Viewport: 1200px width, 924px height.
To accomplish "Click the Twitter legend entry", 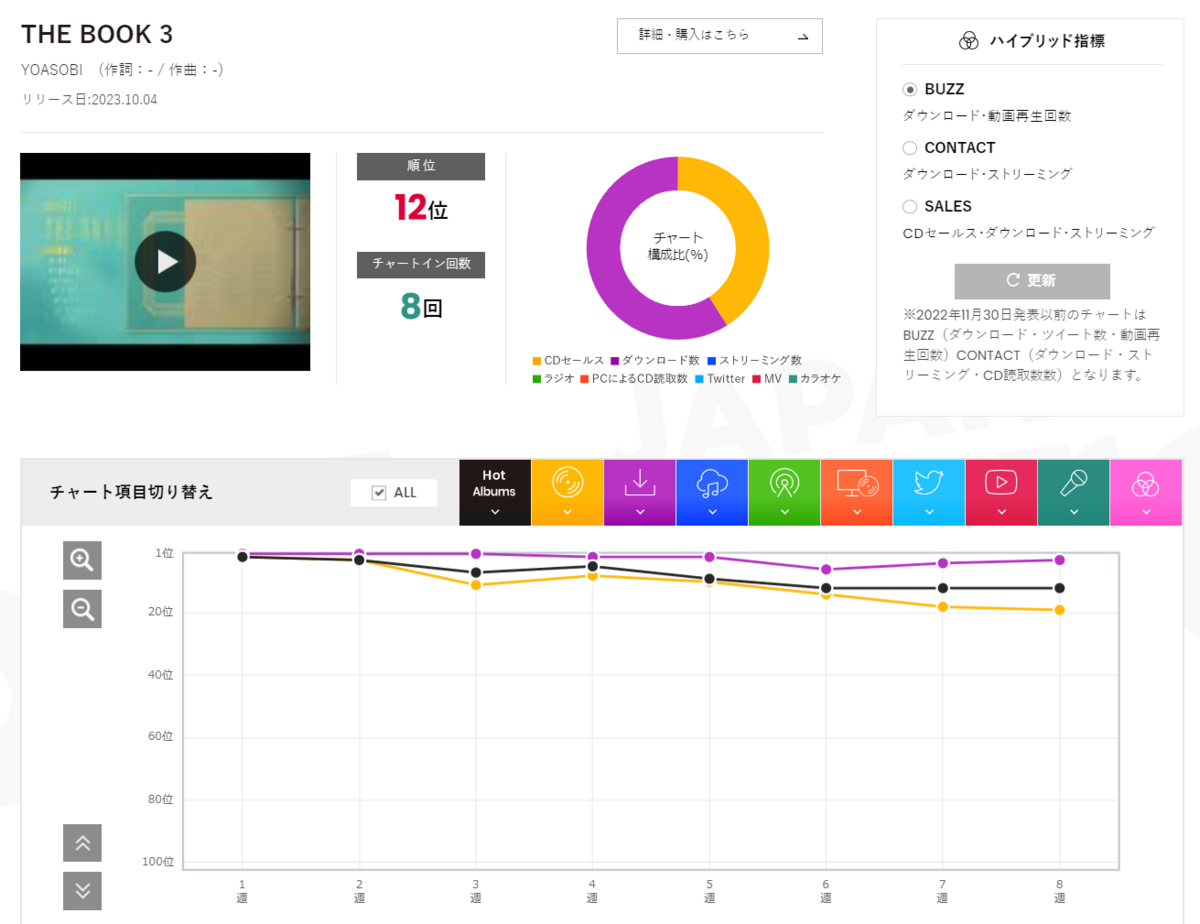I will point(720,379).
